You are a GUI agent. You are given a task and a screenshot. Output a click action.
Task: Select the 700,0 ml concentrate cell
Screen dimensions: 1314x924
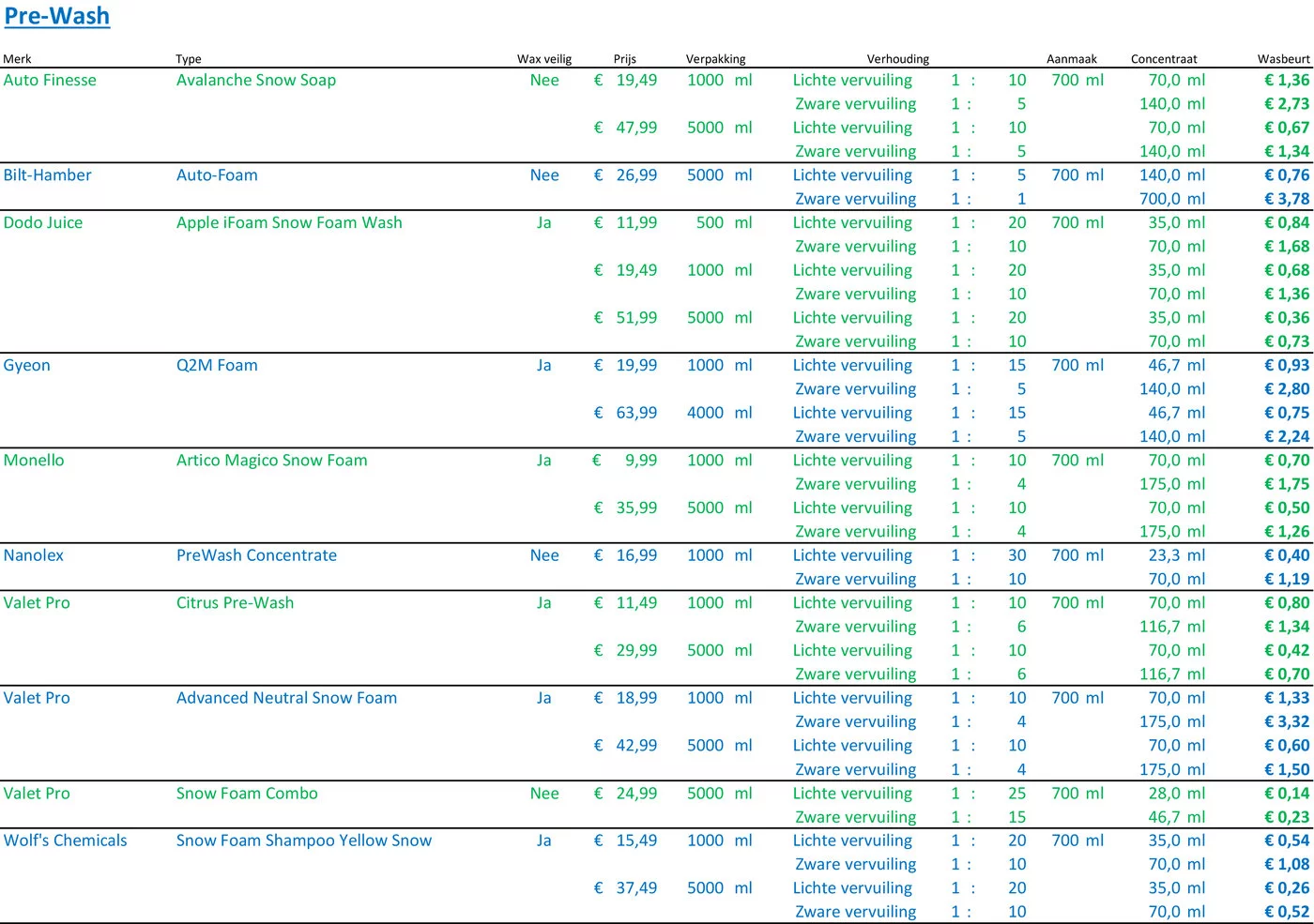(1172, 198)
